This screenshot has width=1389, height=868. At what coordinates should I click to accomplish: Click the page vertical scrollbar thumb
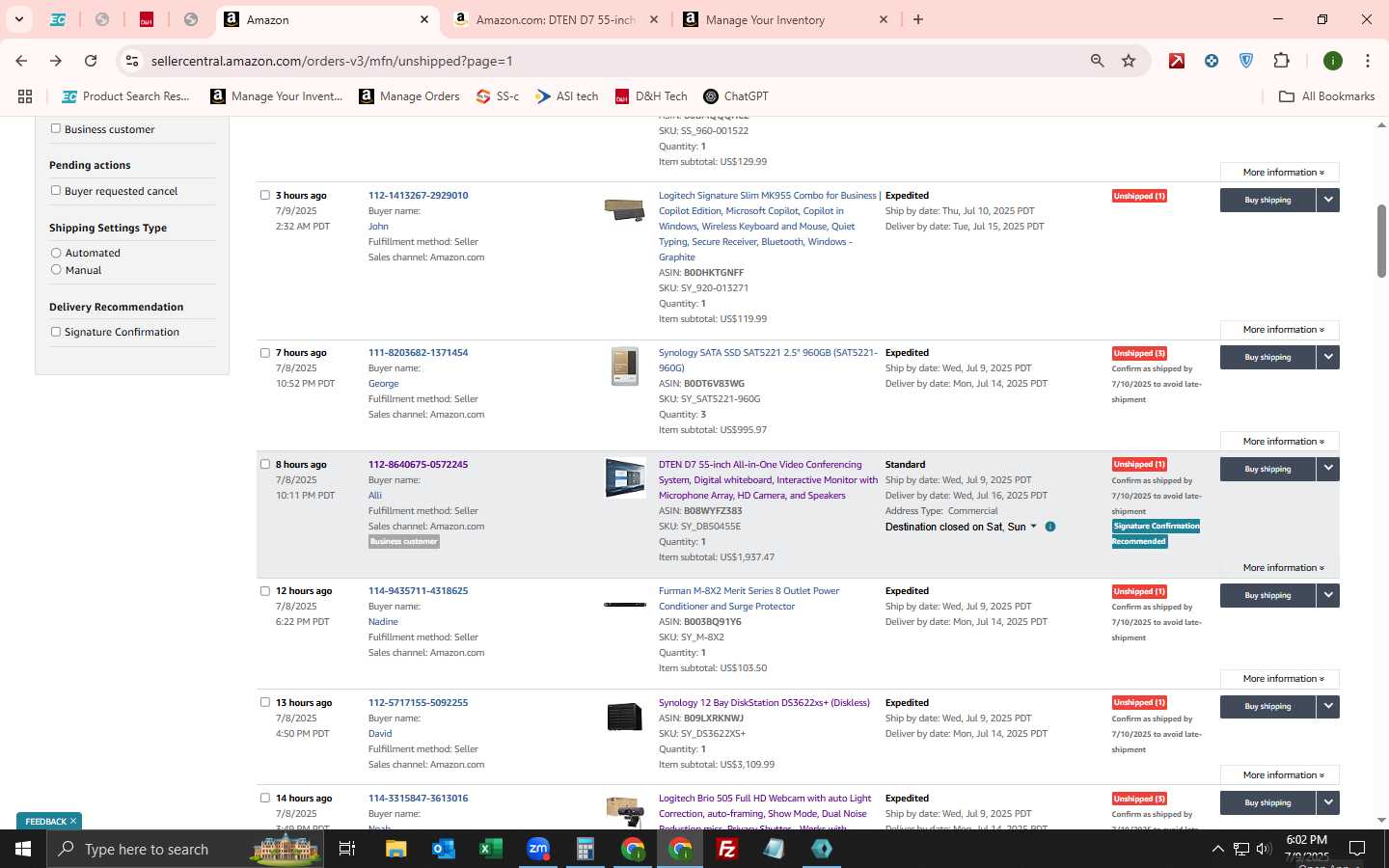(1381, 239)
